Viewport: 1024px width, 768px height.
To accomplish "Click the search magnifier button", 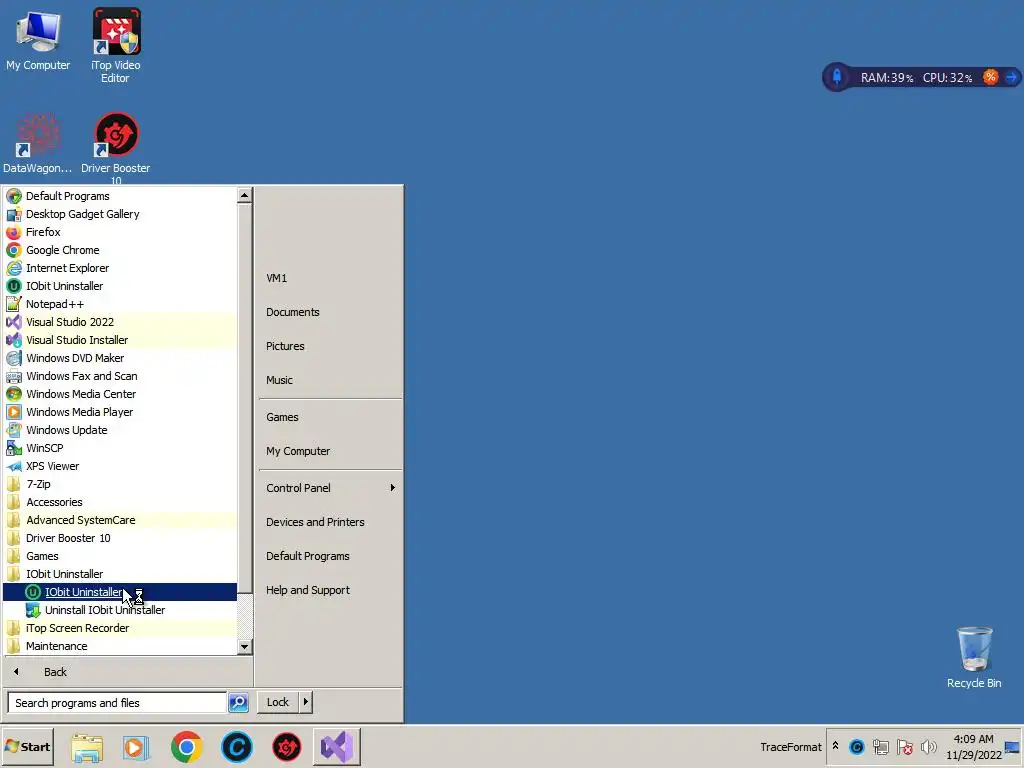I will click(238, 703).
